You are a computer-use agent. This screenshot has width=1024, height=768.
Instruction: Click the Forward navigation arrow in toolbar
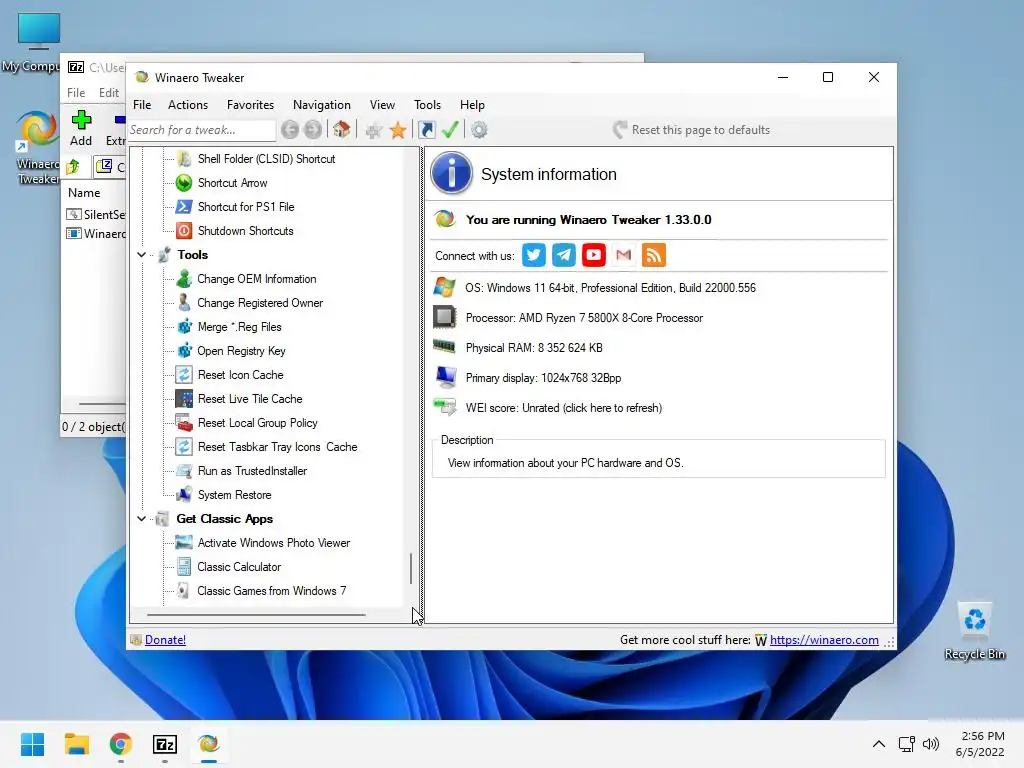click(313, 130)
